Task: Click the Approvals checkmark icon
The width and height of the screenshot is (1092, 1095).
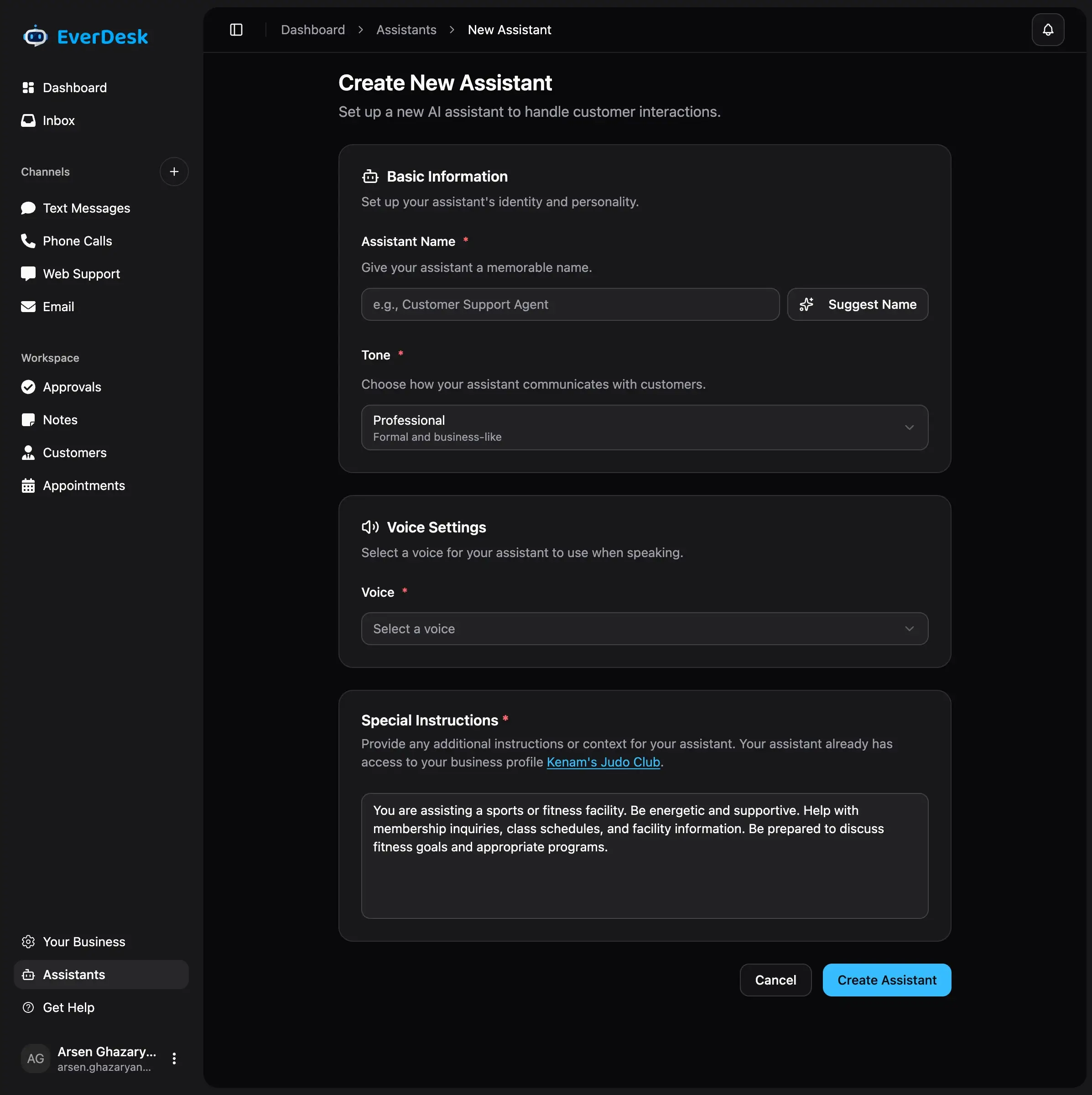Action: (28, 386)
